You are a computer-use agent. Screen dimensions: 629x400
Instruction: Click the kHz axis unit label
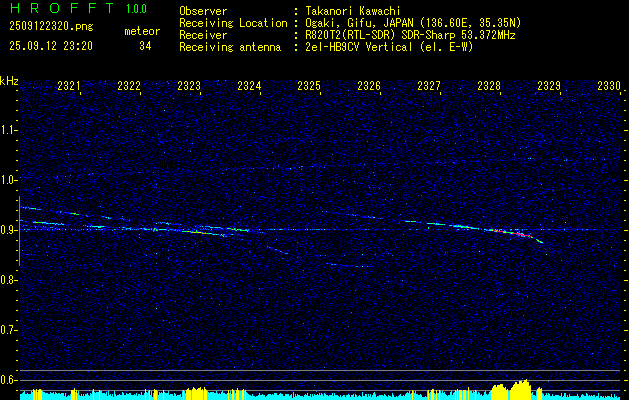coord(9,81)
